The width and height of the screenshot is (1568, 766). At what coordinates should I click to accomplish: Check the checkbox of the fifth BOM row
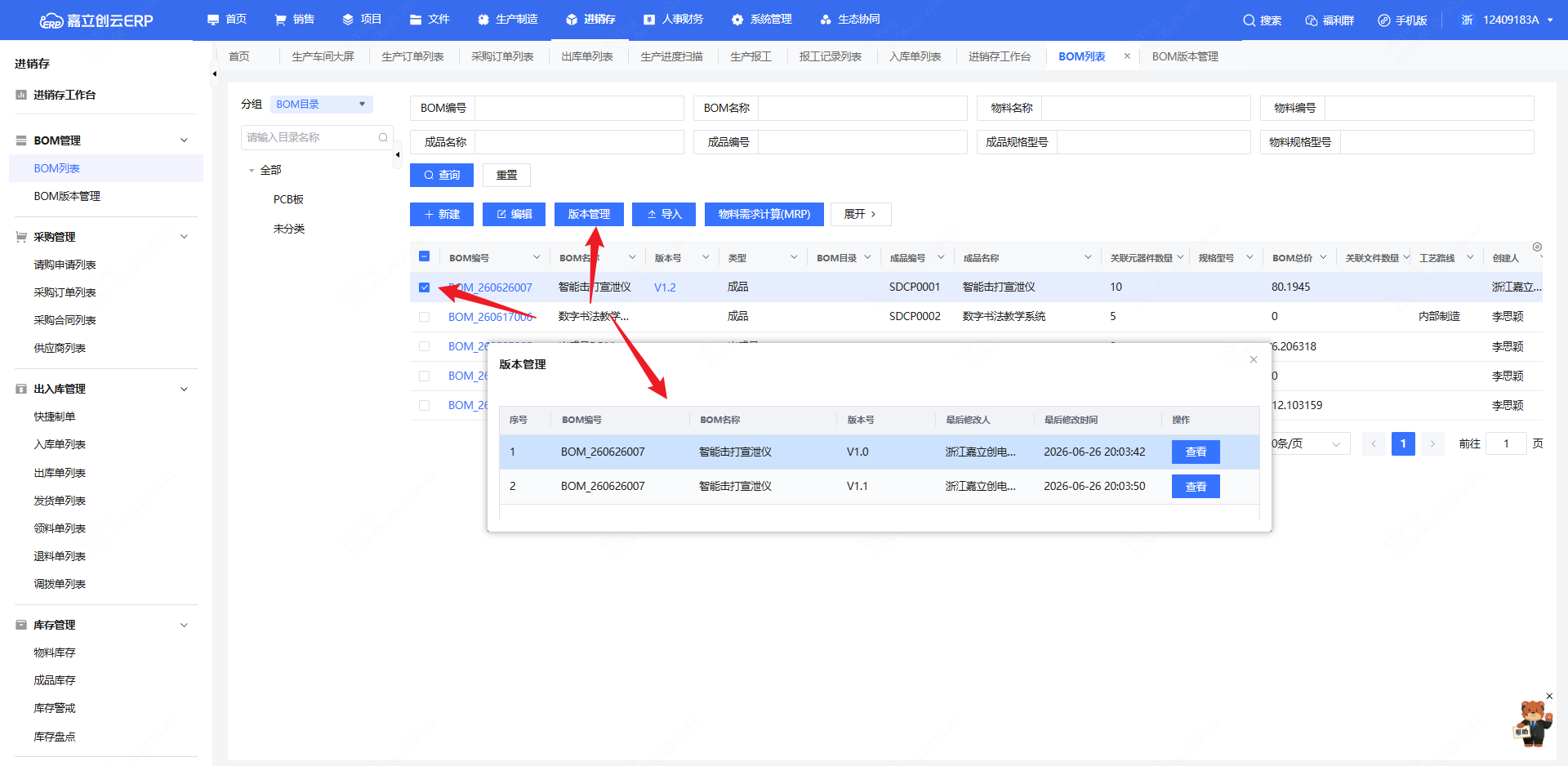click(424, 405)
